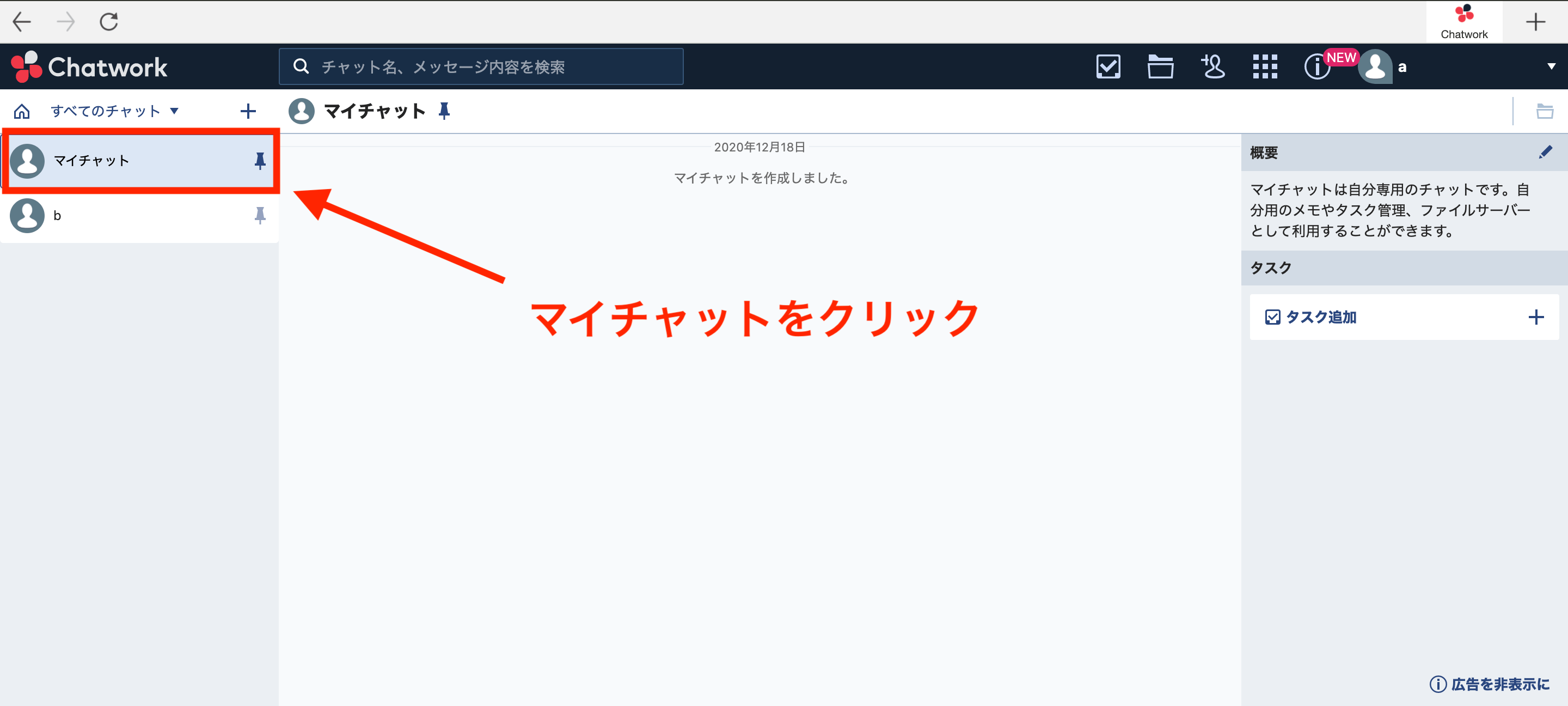Open the service integration grid icon

tap(1265, 66)
